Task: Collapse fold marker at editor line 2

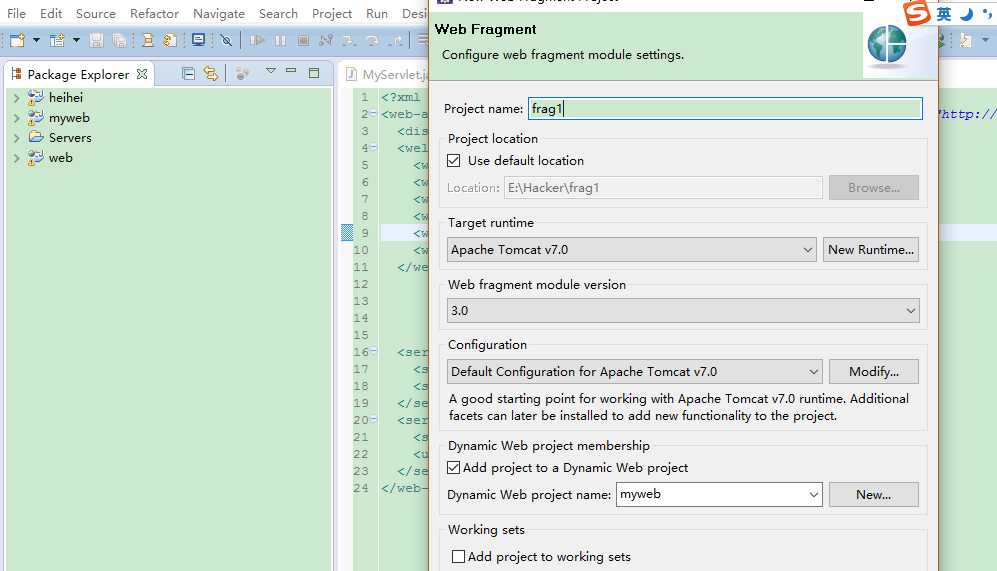Action: (374, 114)
